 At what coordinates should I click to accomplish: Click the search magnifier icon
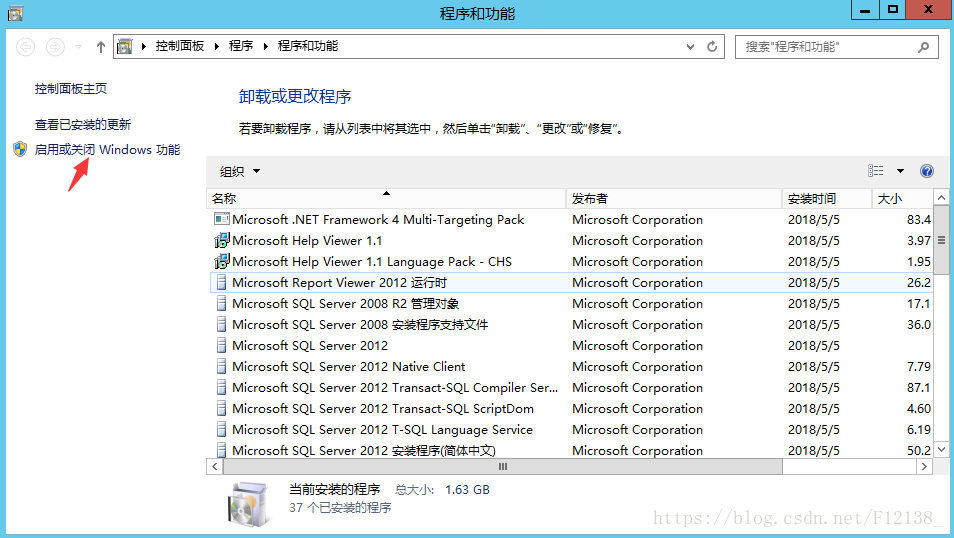coord(924,46)
